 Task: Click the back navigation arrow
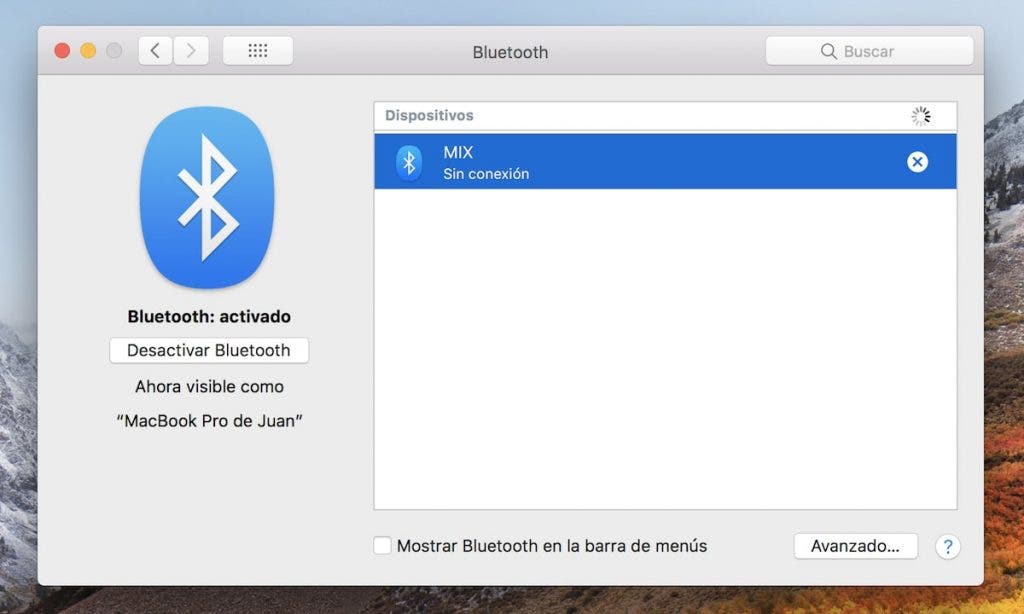click(154, 50)
